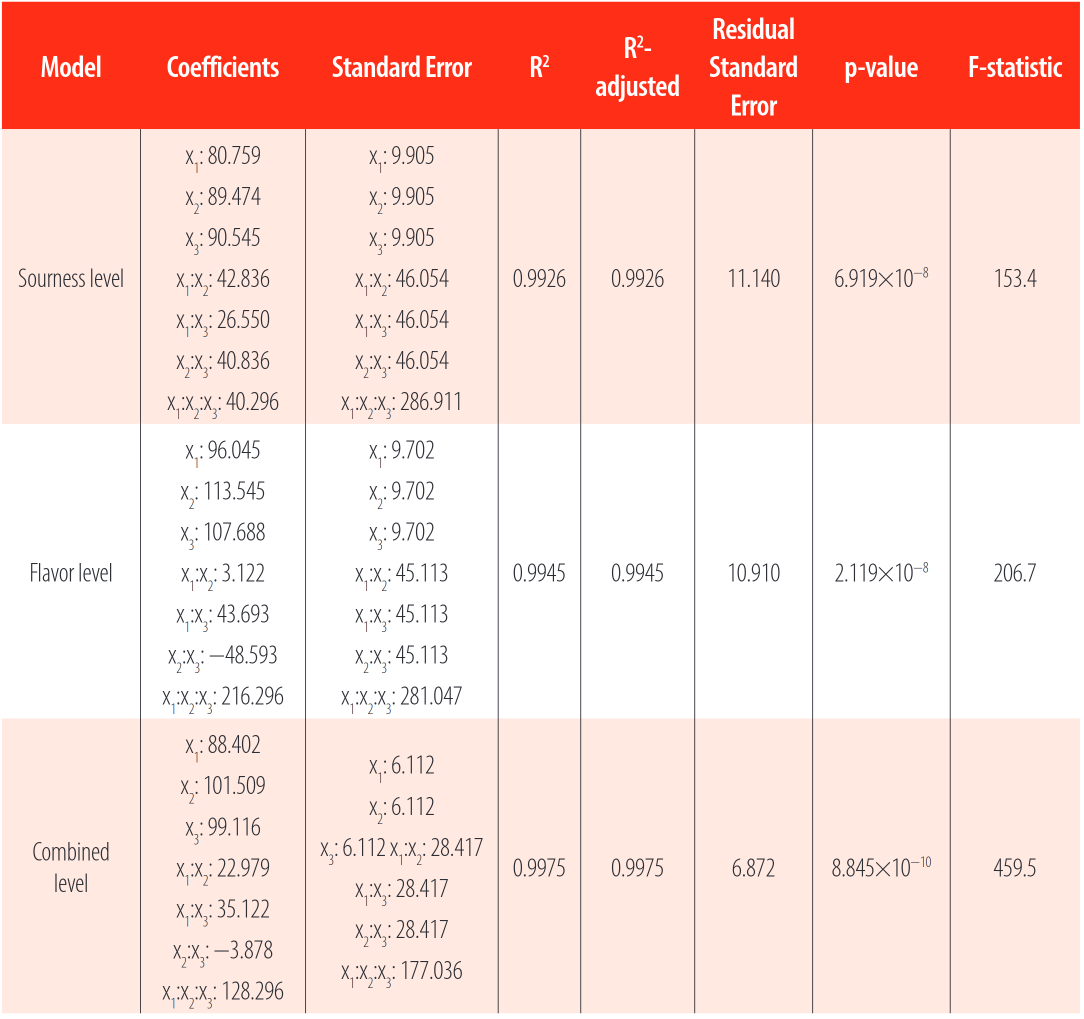Click the F-statistic column header
The width and height of the screenshot is (1084, 1019).
[x=1014, y=68]
